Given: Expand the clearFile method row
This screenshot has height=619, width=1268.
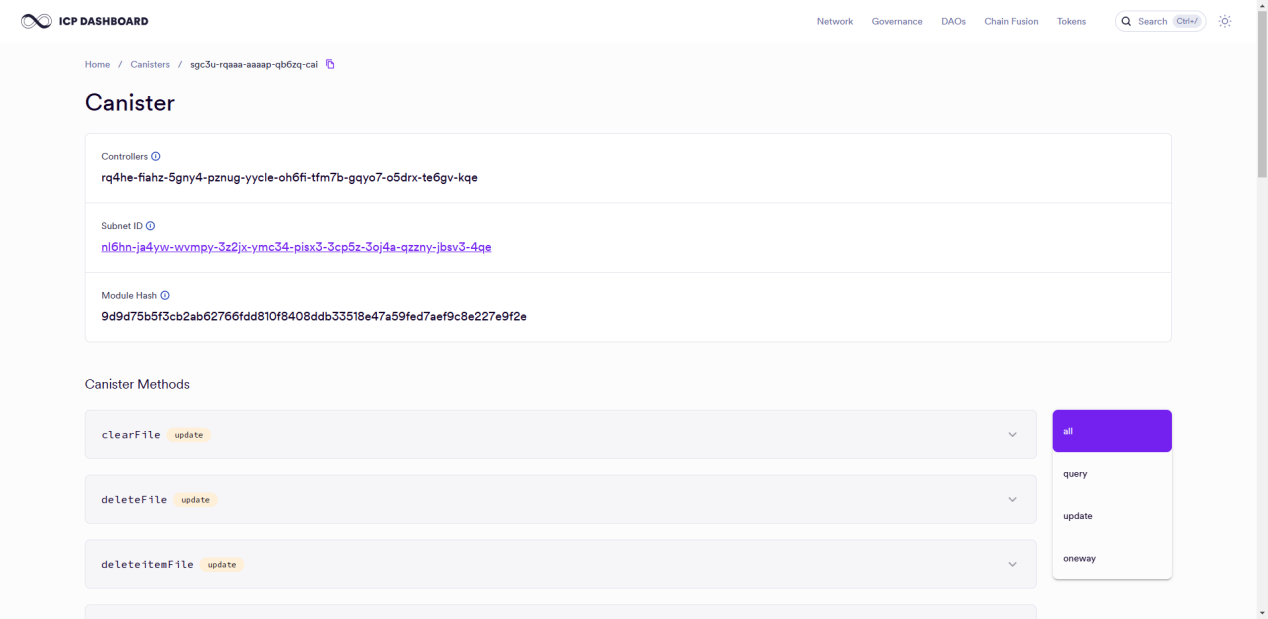Looking at the screenshot, I should [x=560, y=434].
